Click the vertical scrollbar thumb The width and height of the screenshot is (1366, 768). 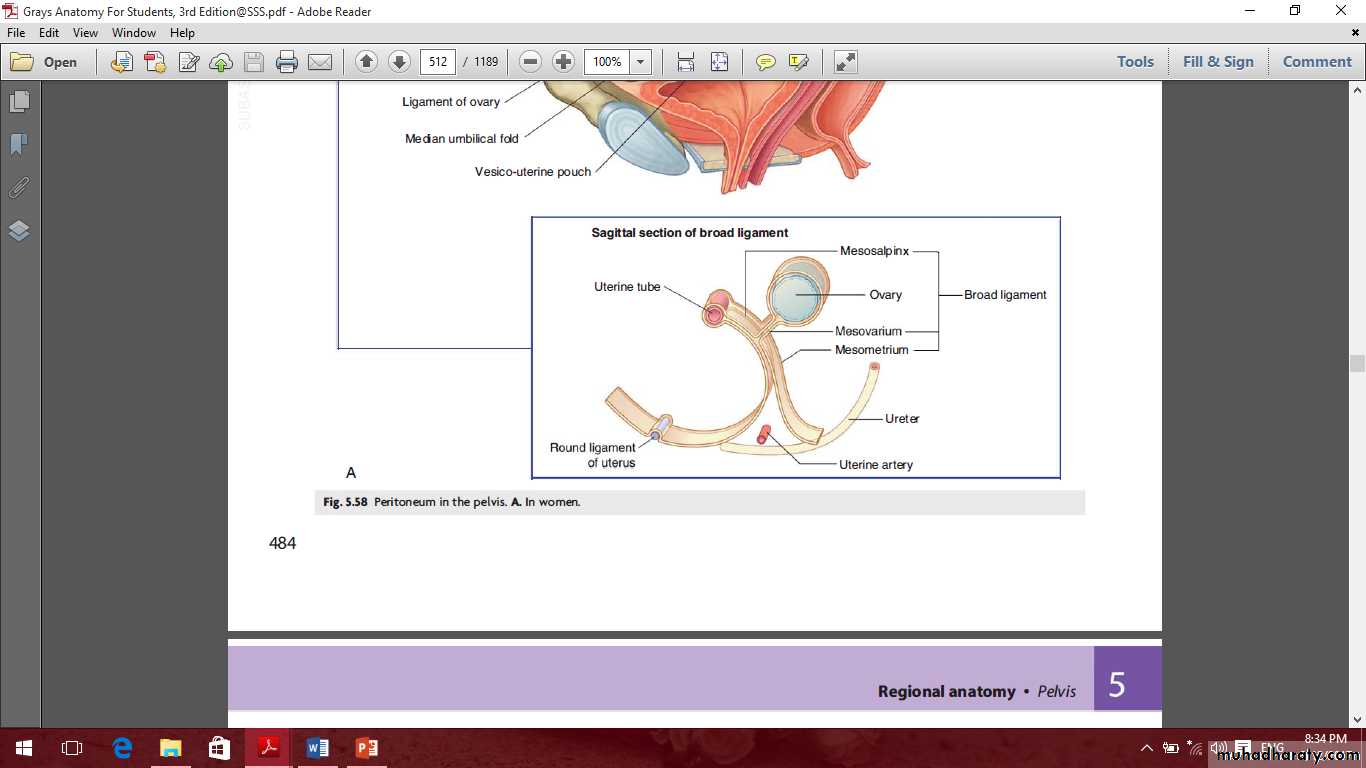click(1357, 364)
